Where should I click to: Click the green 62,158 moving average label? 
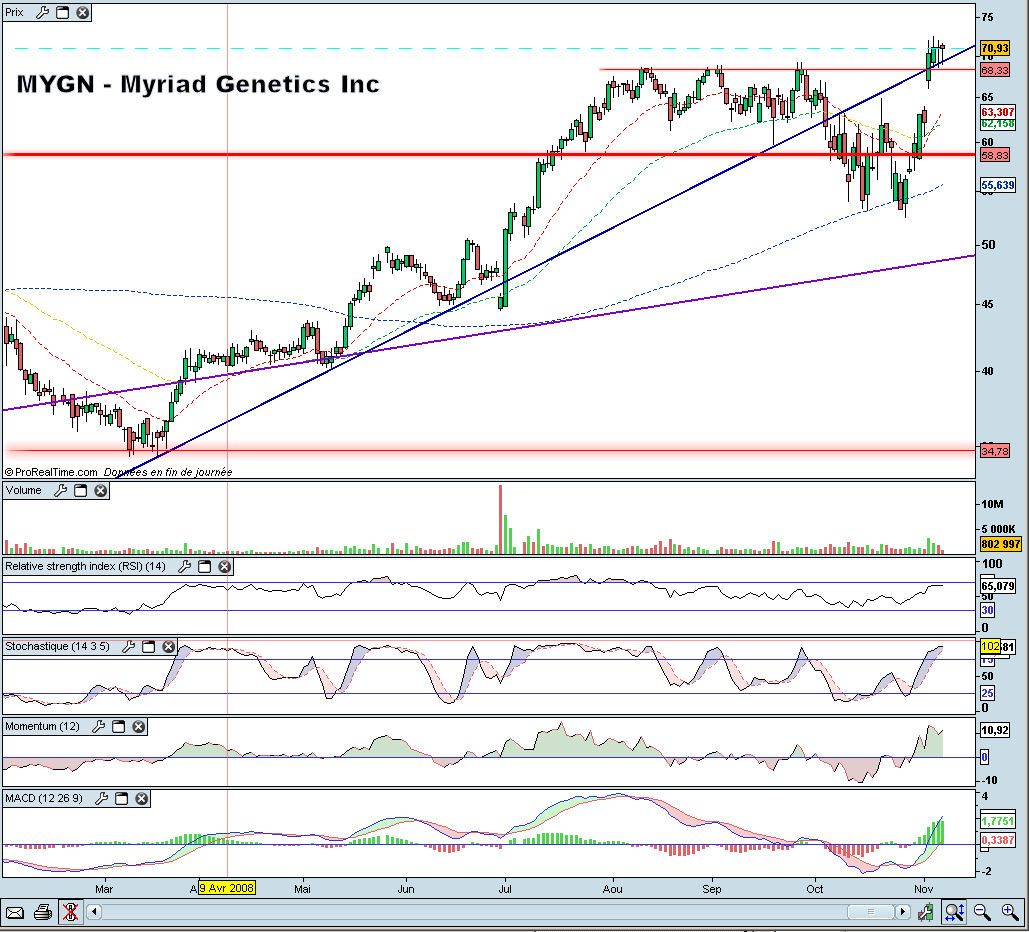(x=998, y=123)
